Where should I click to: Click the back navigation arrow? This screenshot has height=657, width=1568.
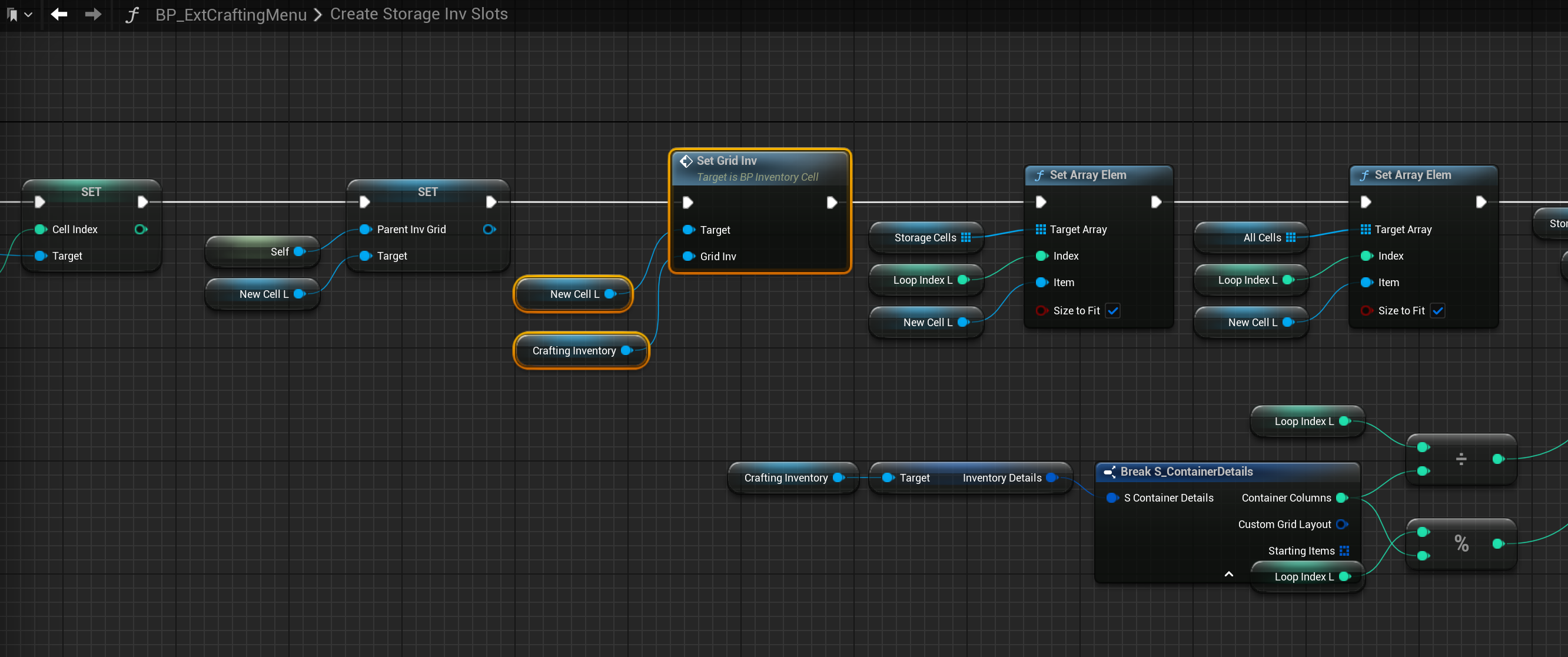point(59,14)
